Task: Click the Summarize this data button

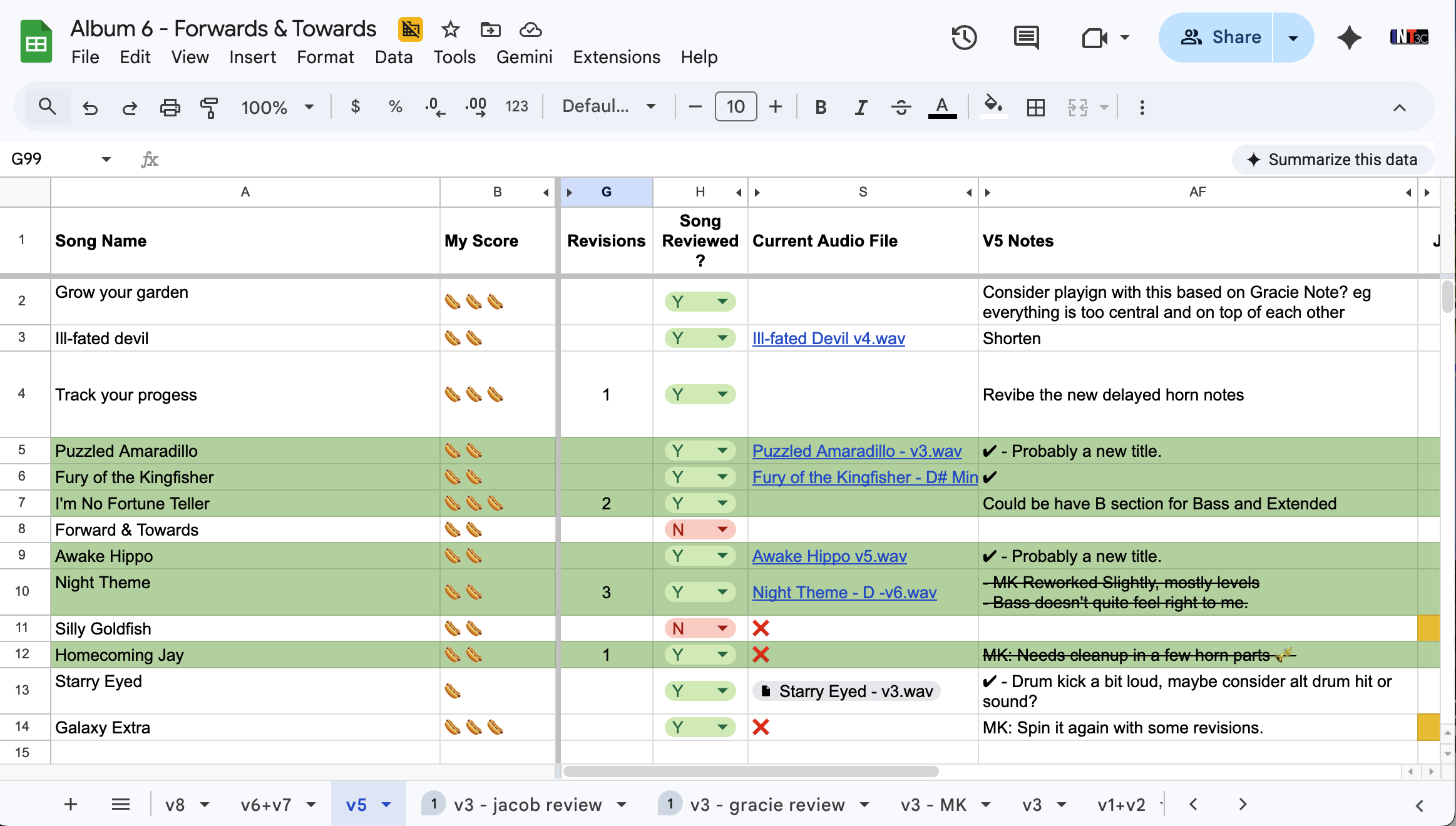Action: (x=1333, y=160)
